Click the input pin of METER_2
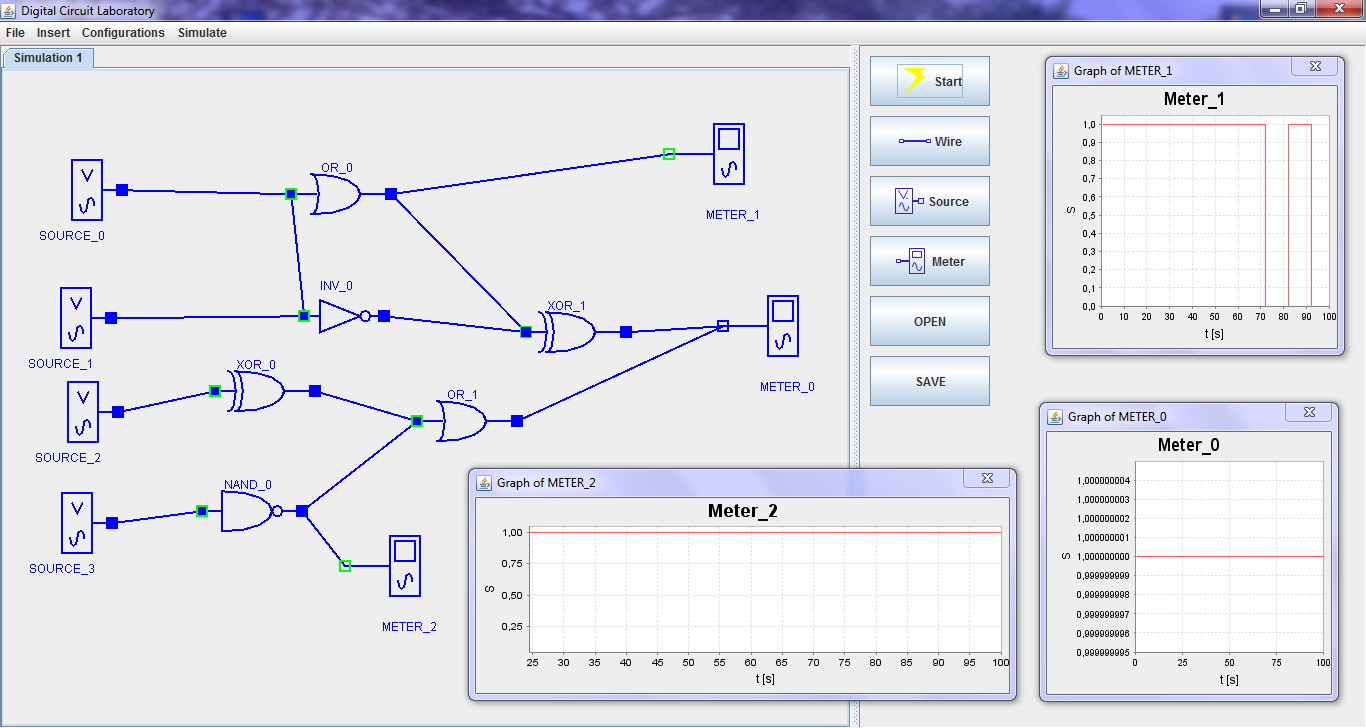 345,566
